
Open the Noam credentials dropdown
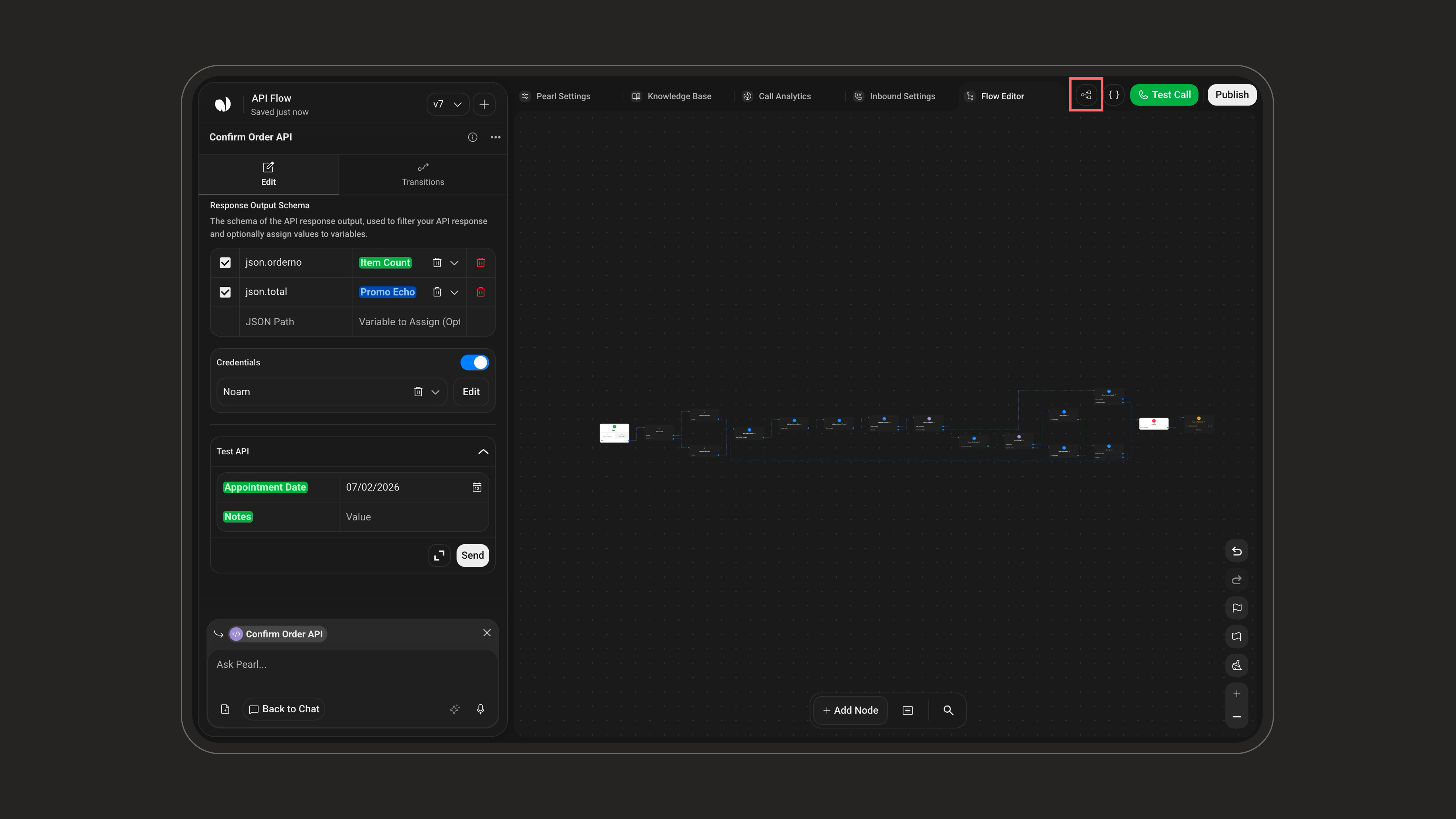436,392
